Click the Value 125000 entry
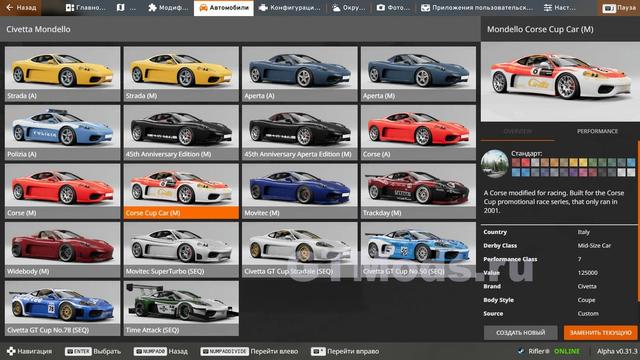The image size is (640, 360). pyautogui.click(x=559, y=273)
